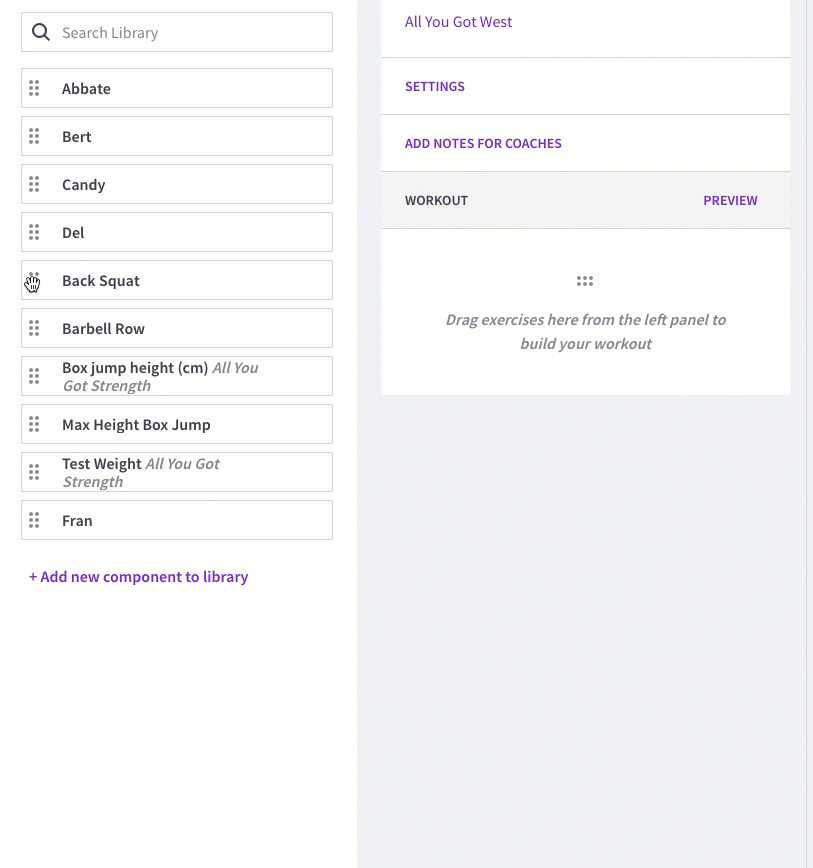Click the WORKOUT section header

tap(436, 200)
